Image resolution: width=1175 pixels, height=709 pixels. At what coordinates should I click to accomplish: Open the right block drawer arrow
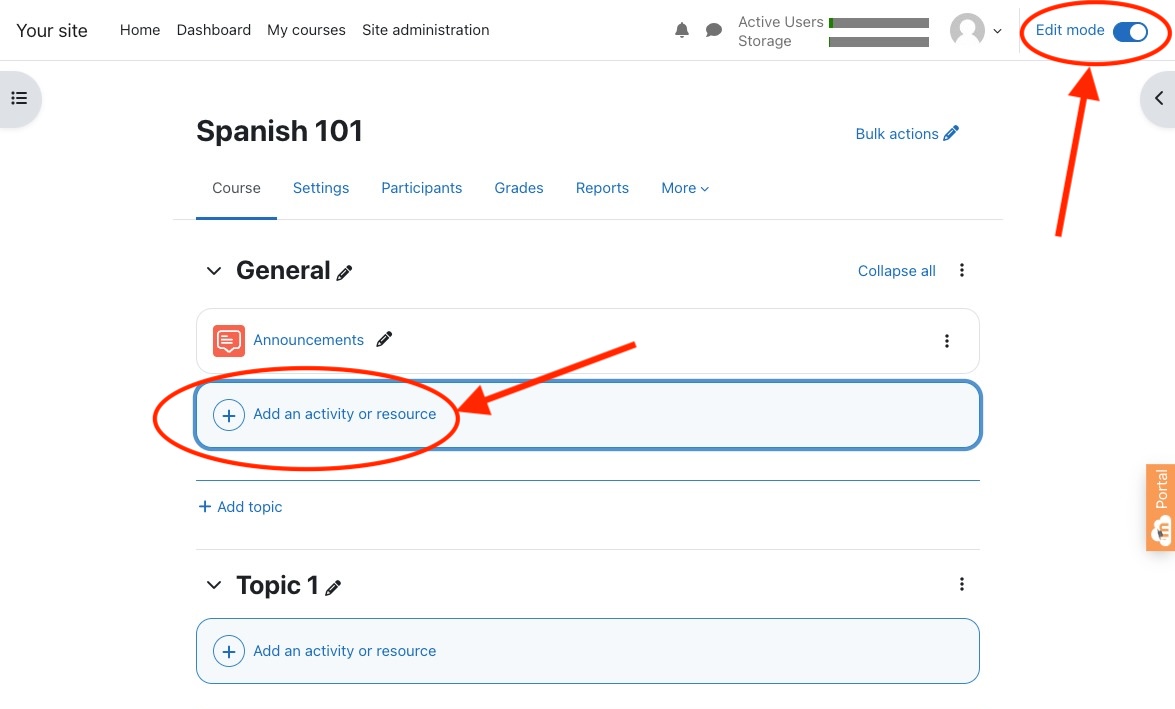pos(1158,98)
